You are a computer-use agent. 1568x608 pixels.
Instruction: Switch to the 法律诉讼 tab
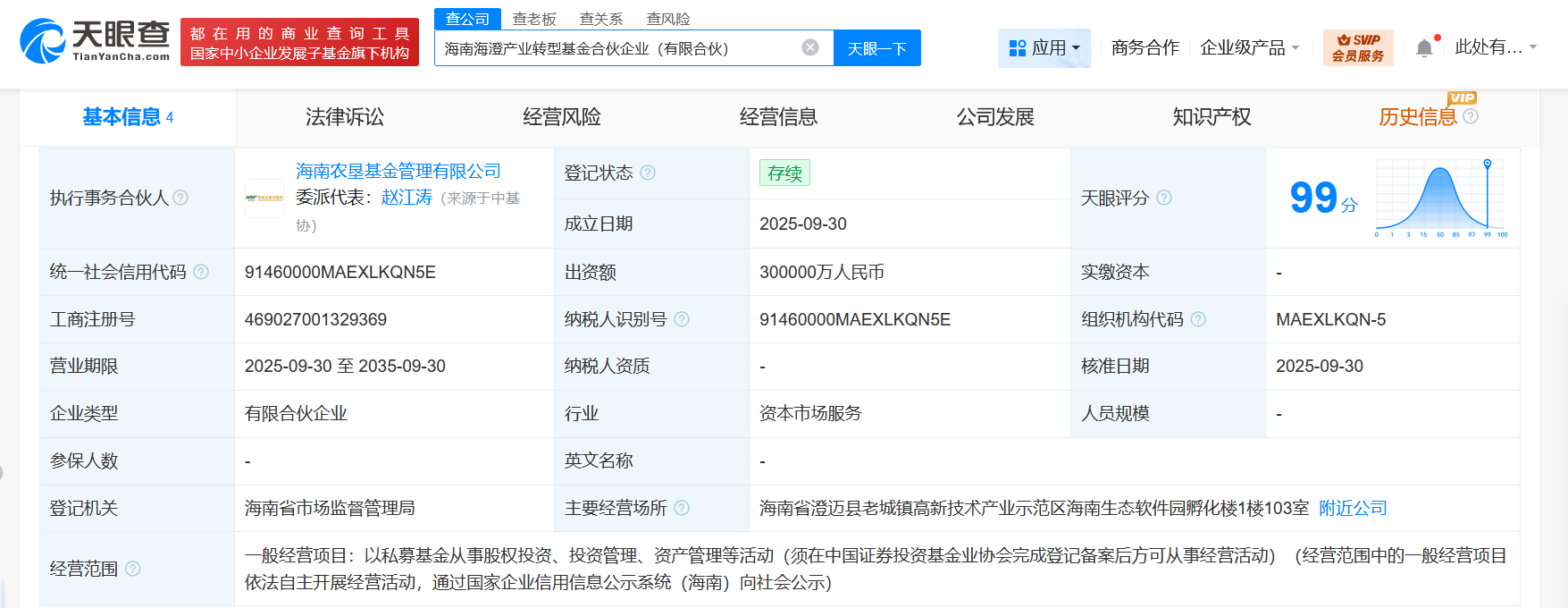(x=344, y=117)
